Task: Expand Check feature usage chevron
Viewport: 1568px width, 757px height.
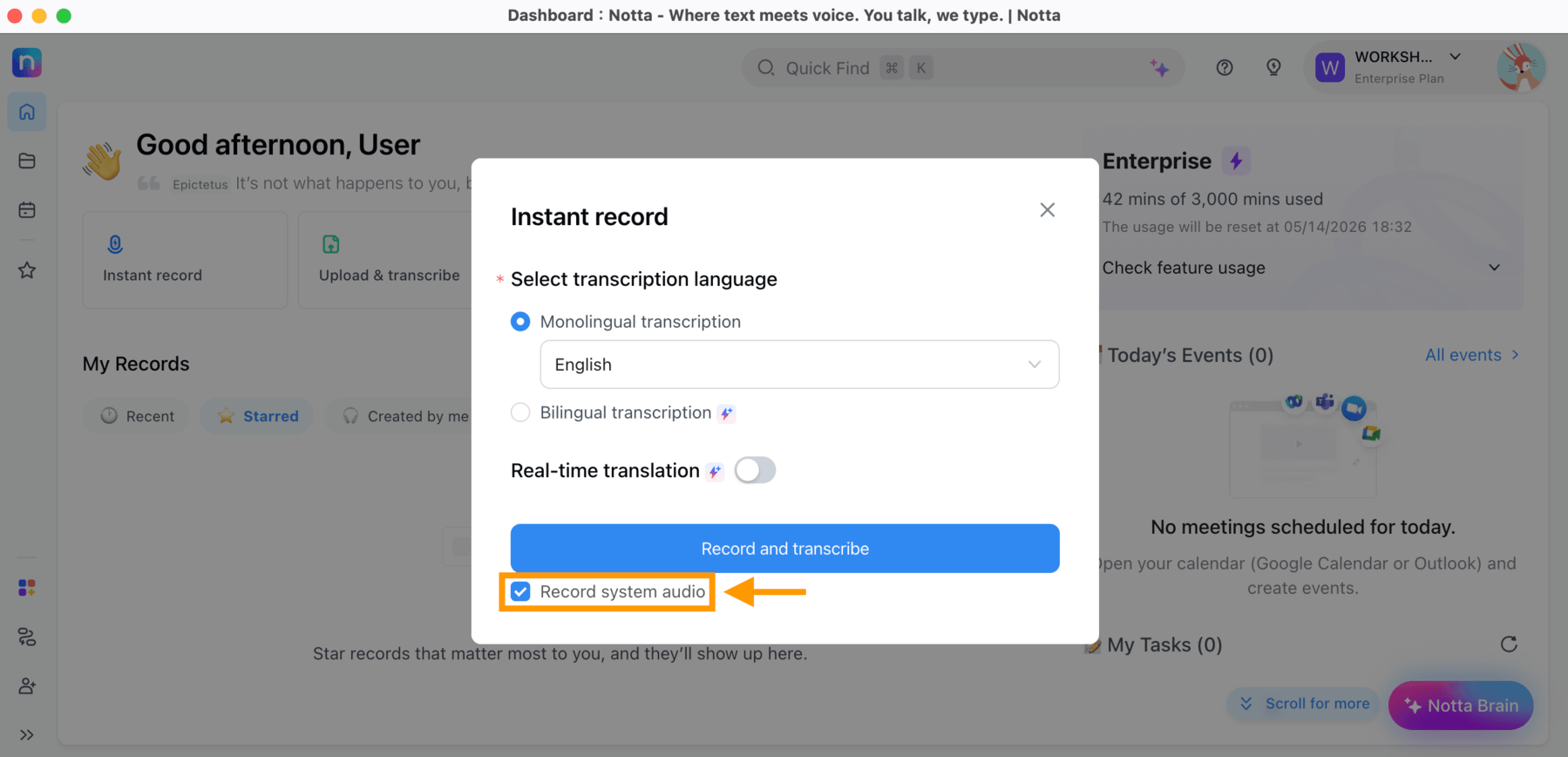Action: (1494, 268)
